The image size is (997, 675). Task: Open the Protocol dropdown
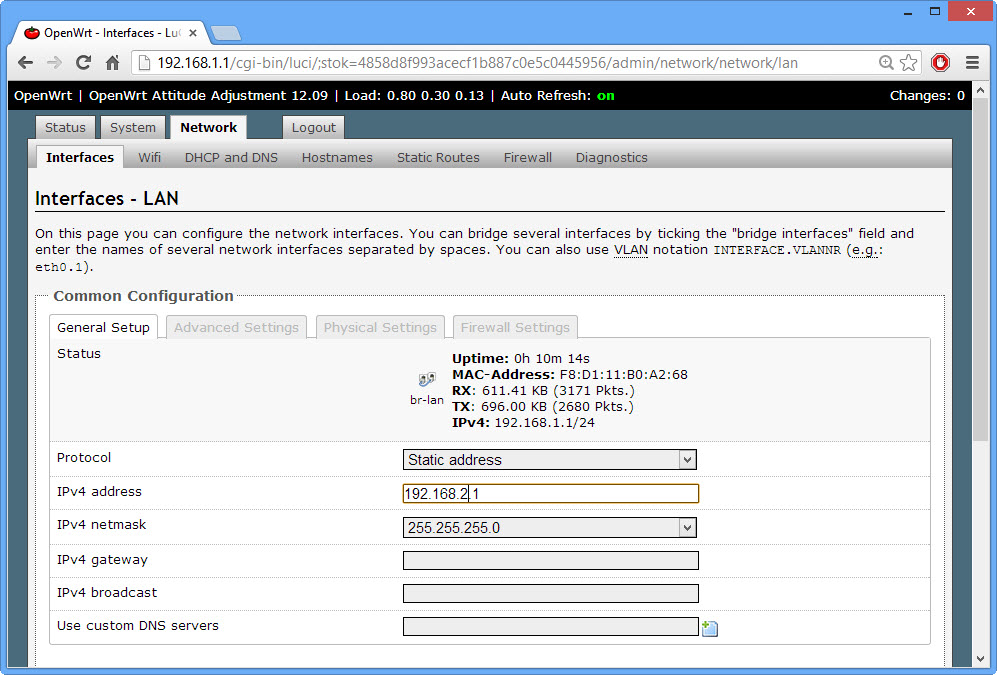click(550, 460)
